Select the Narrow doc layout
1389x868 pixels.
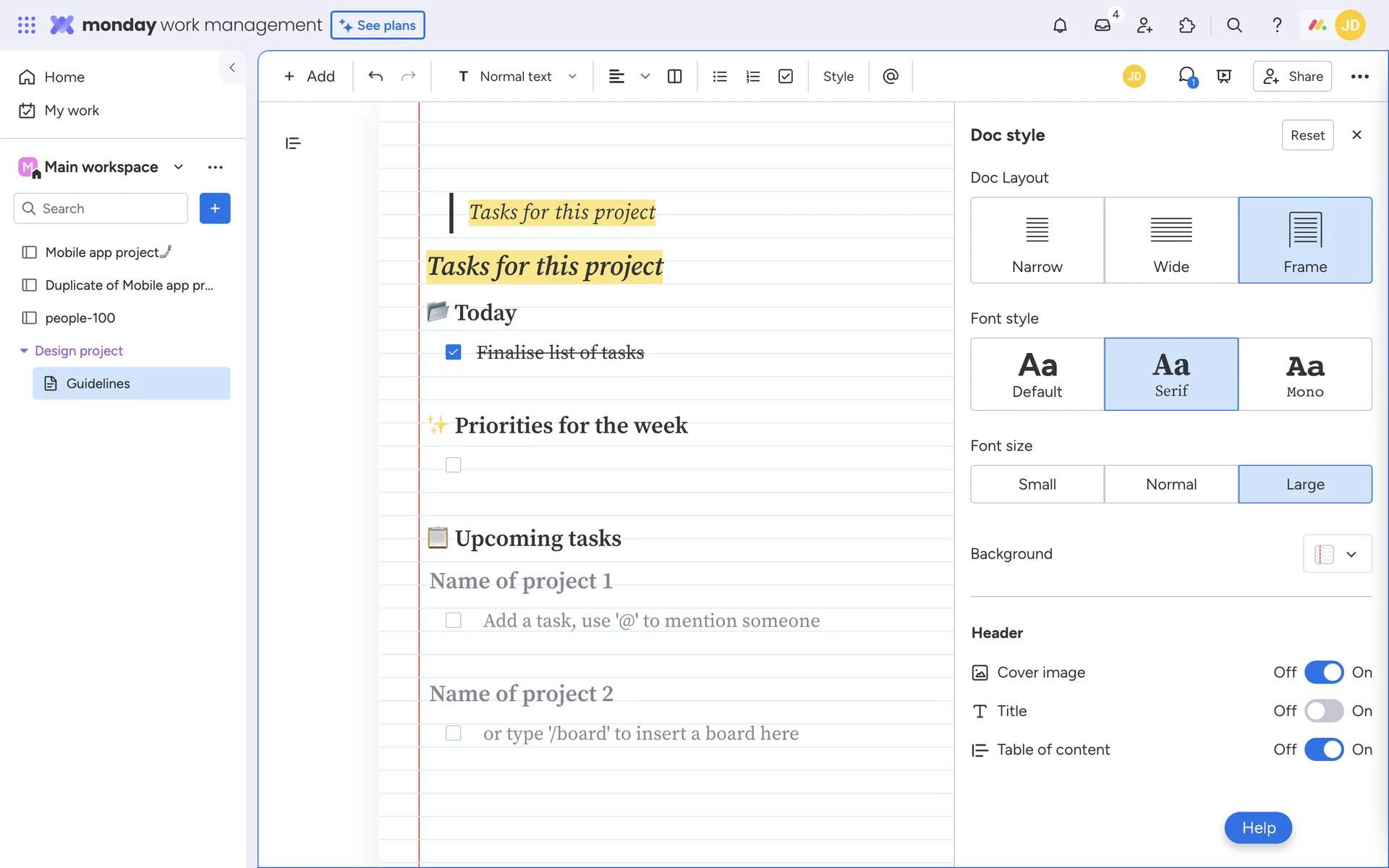click(x=1037, y=240)
